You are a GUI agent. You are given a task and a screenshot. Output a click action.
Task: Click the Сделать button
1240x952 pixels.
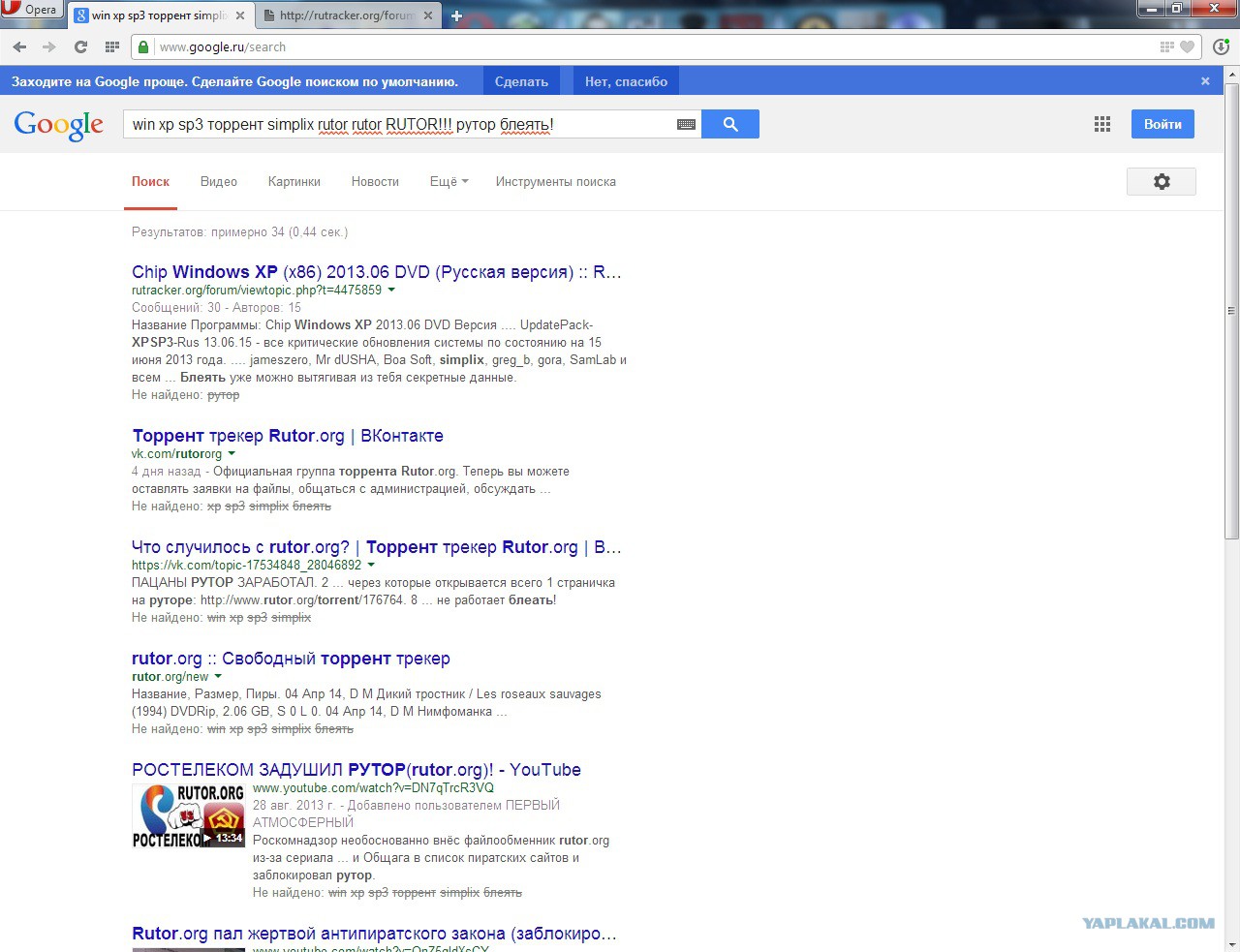(521, 81)
